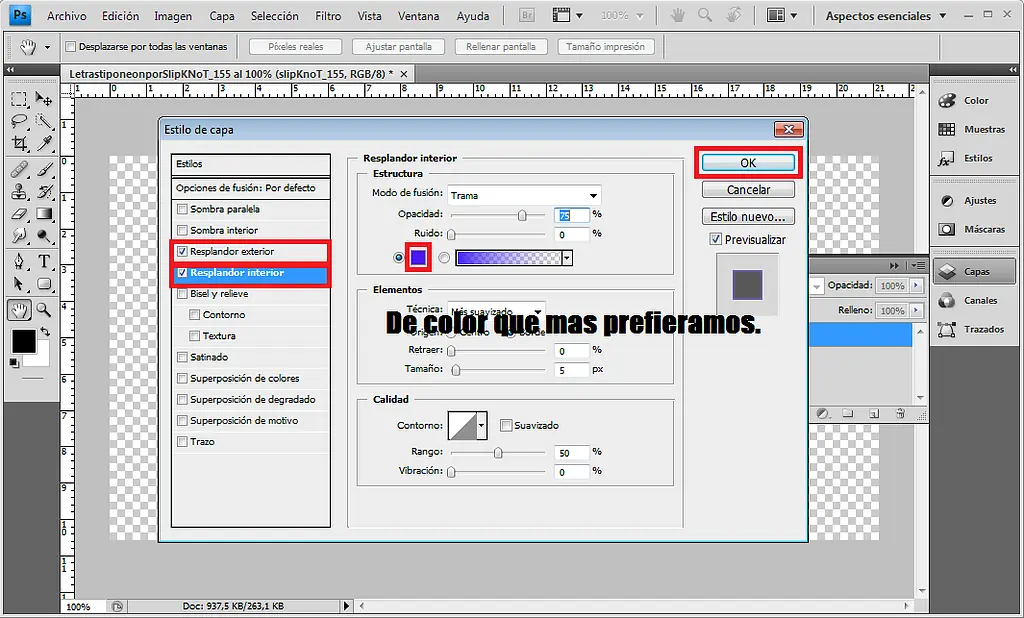Select the Rectangular Marquee tool
The height and width of the screenshot is (618, 1024).
(19, 99)
